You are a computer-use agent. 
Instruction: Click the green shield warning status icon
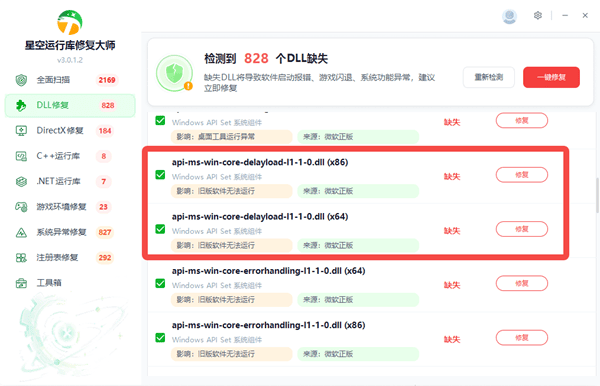point(174,73)
